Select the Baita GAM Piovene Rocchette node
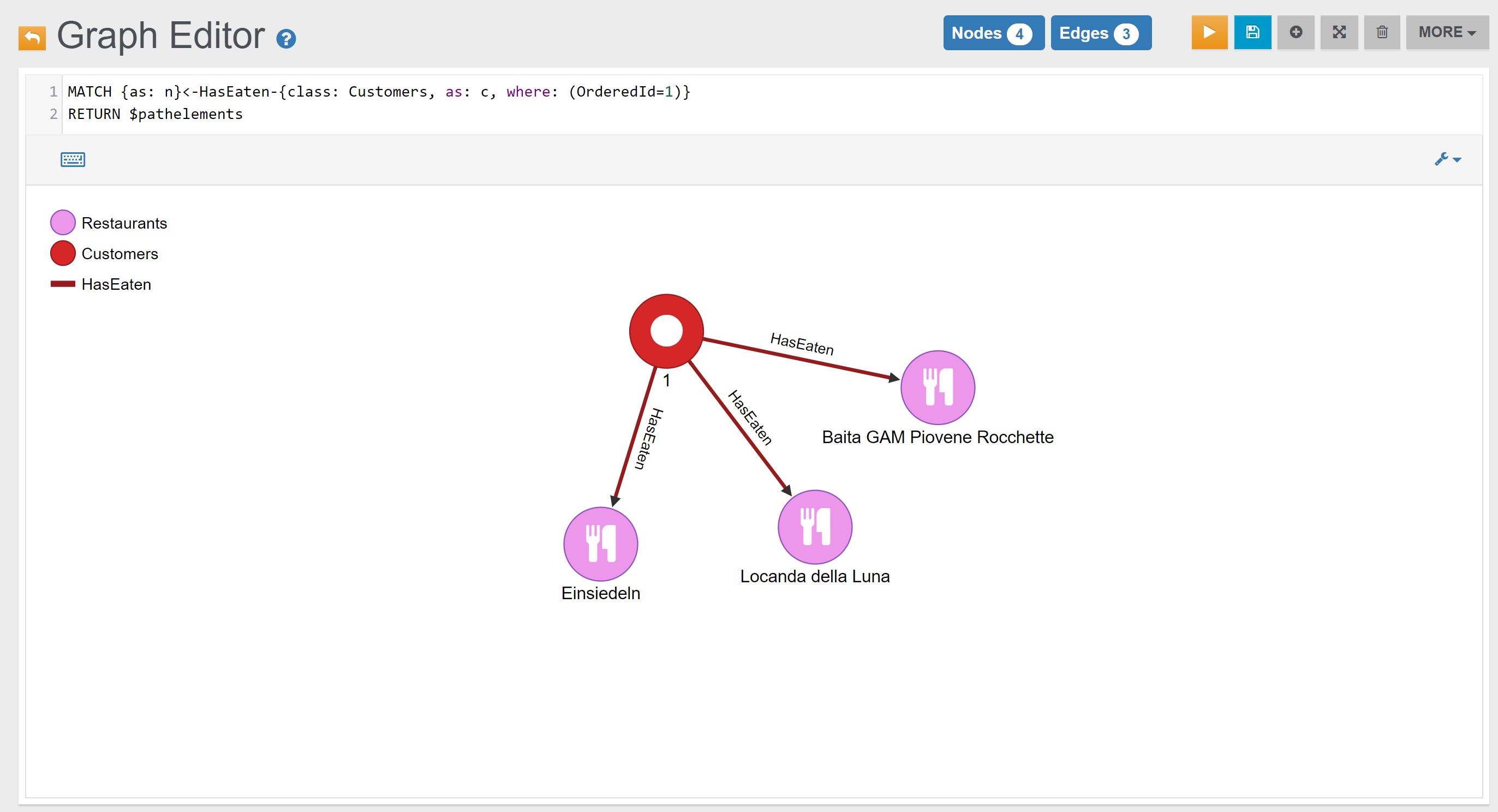The height and width of the screenshot is (812, 1498). (x=938, y=387)
